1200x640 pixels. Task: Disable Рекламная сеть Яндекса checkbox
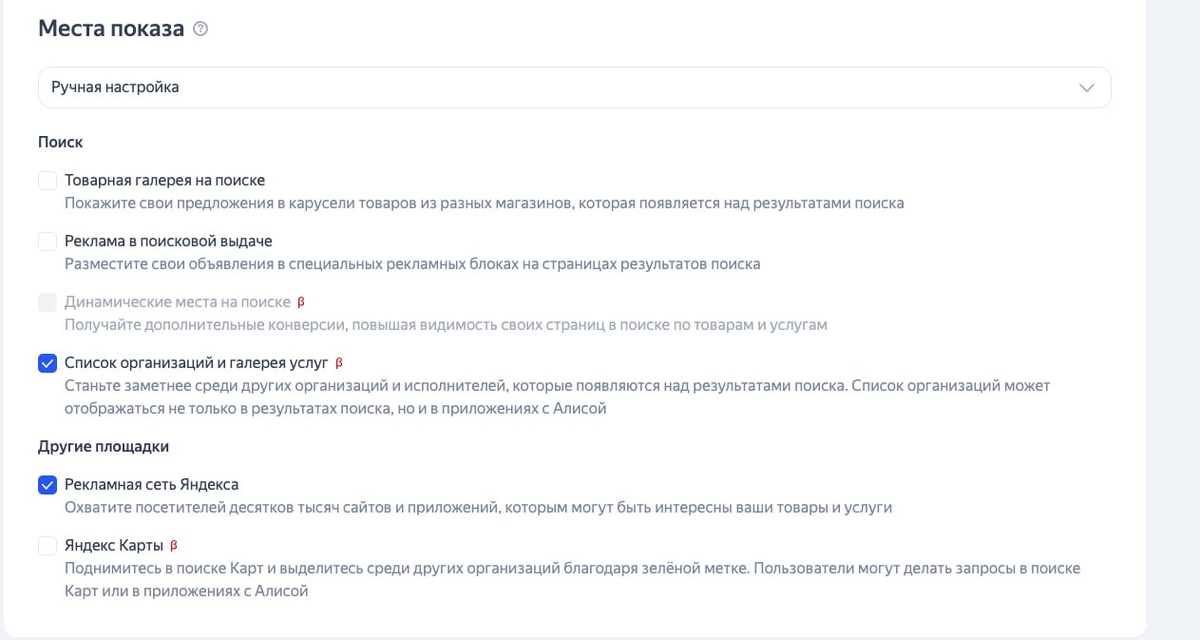tap(47, 485)
